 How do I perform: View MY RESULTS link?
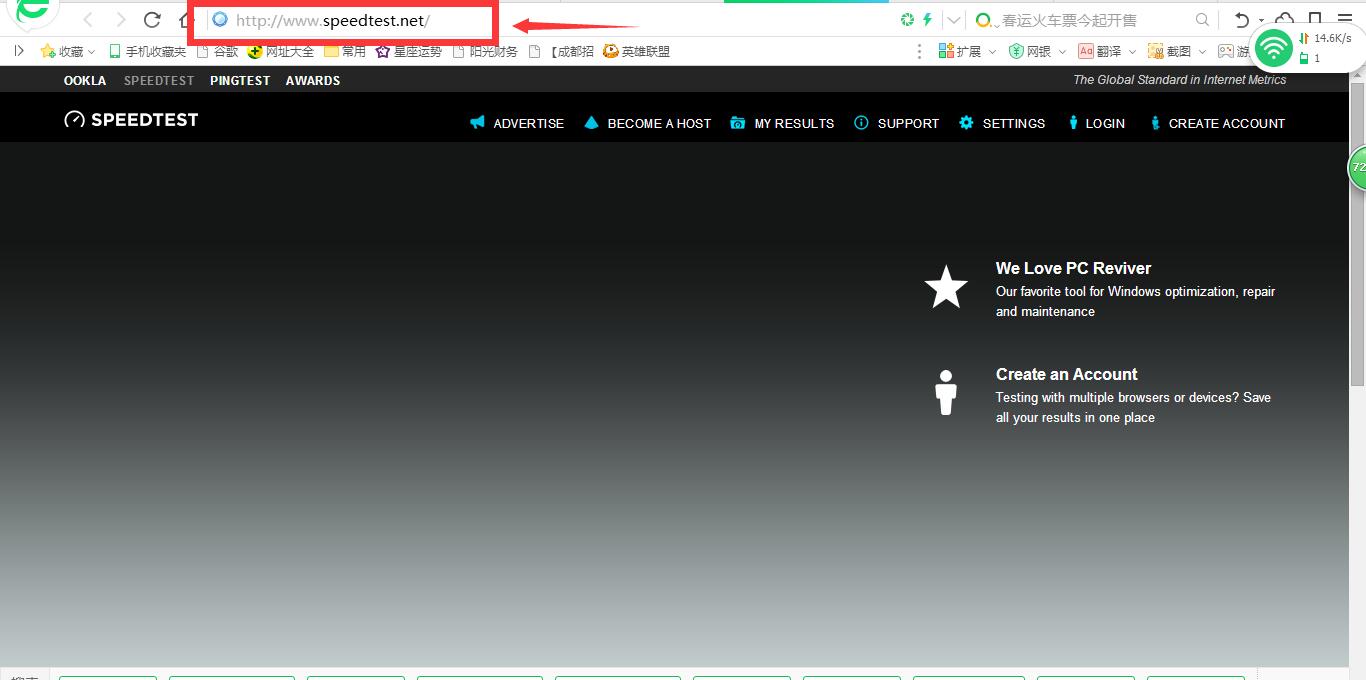(x=794, y=123)
